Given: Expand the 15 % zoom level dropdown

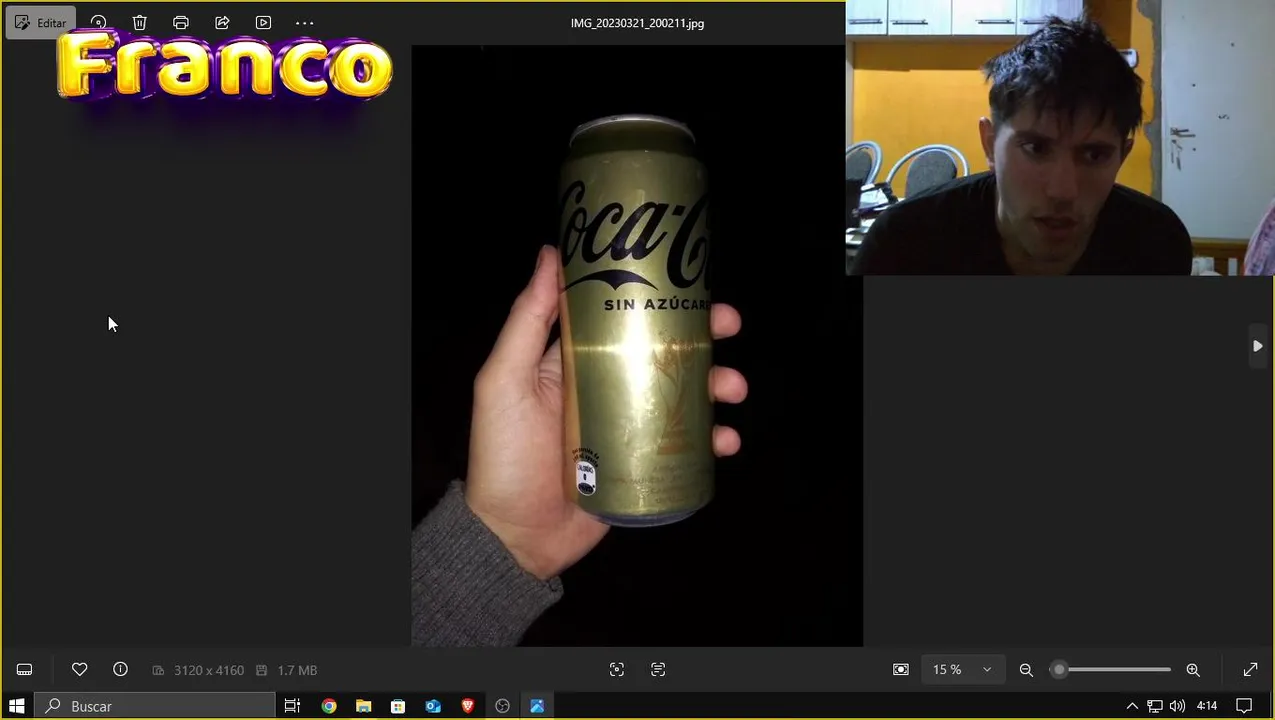Looking at the screenshot, I should [x=962, y=670].
